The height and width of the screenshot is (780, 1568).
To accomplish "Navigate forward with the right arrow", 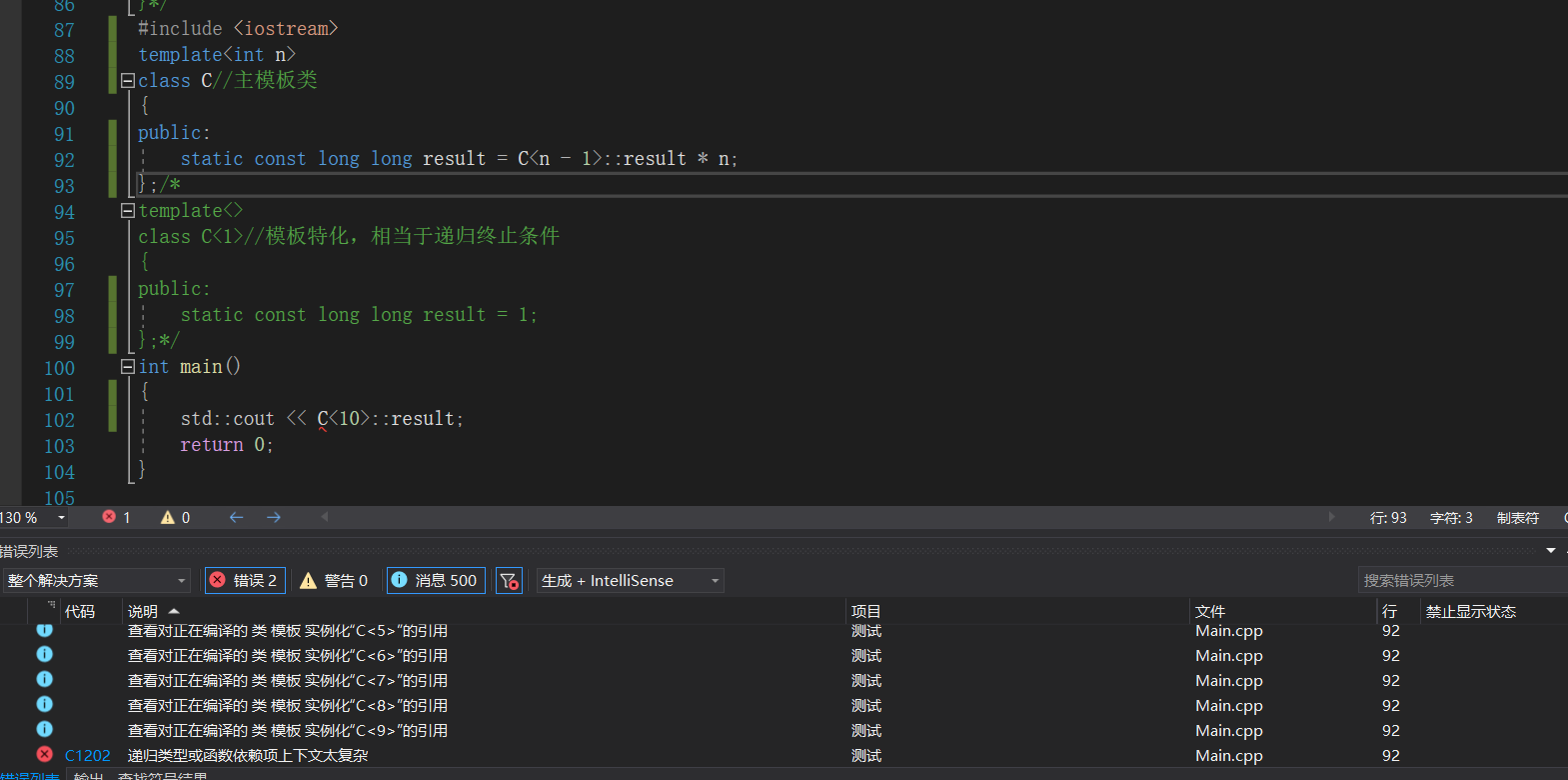I will [x=274, y=517].
